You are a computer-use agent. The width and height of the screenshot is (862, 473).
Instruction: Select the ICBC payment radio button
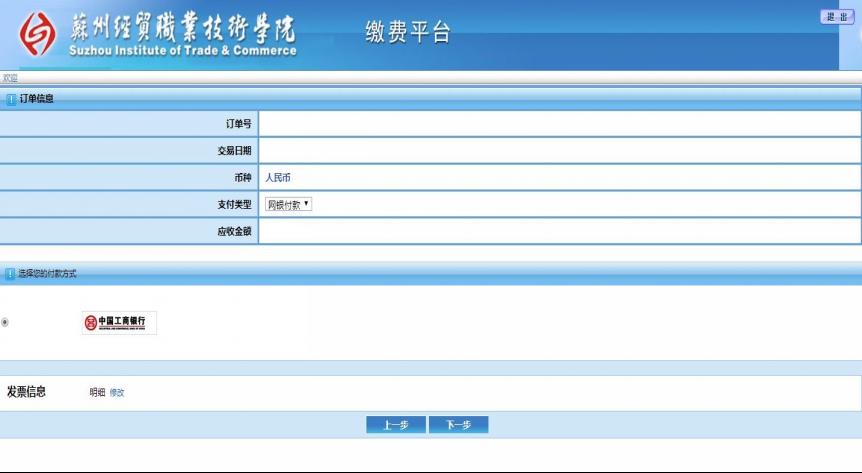point(6,322)
